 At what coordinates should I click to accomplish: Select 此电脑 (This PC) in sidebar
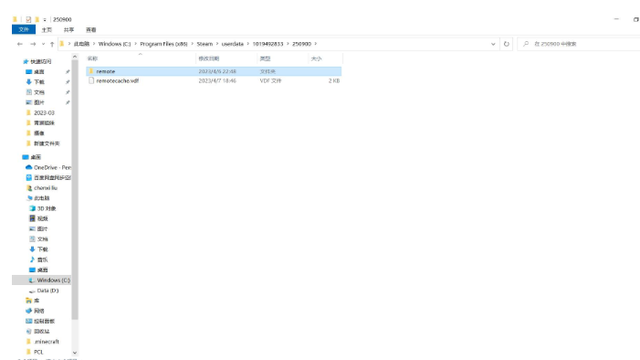42,198
